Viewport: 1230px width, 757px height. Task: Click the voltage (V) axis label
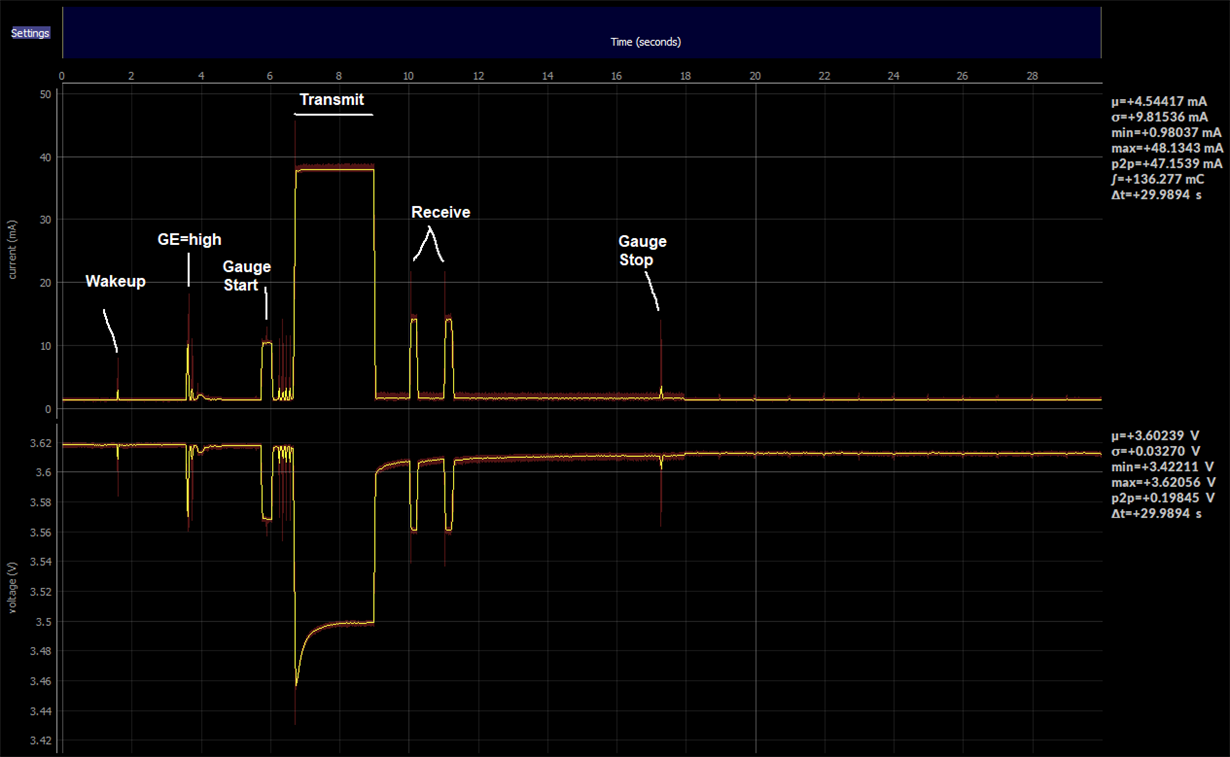[x=14, y=587]
